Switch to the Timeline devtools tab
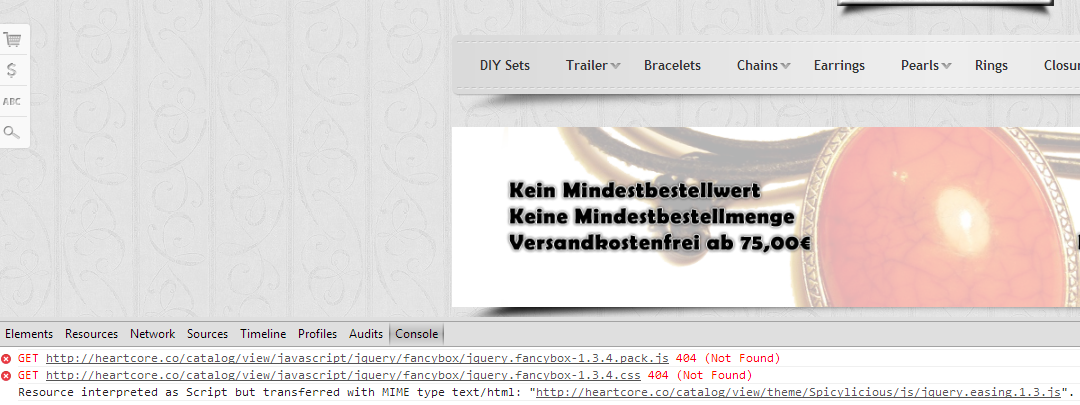The width and height of the screenshot is (1080, 405). click(263, 334)
